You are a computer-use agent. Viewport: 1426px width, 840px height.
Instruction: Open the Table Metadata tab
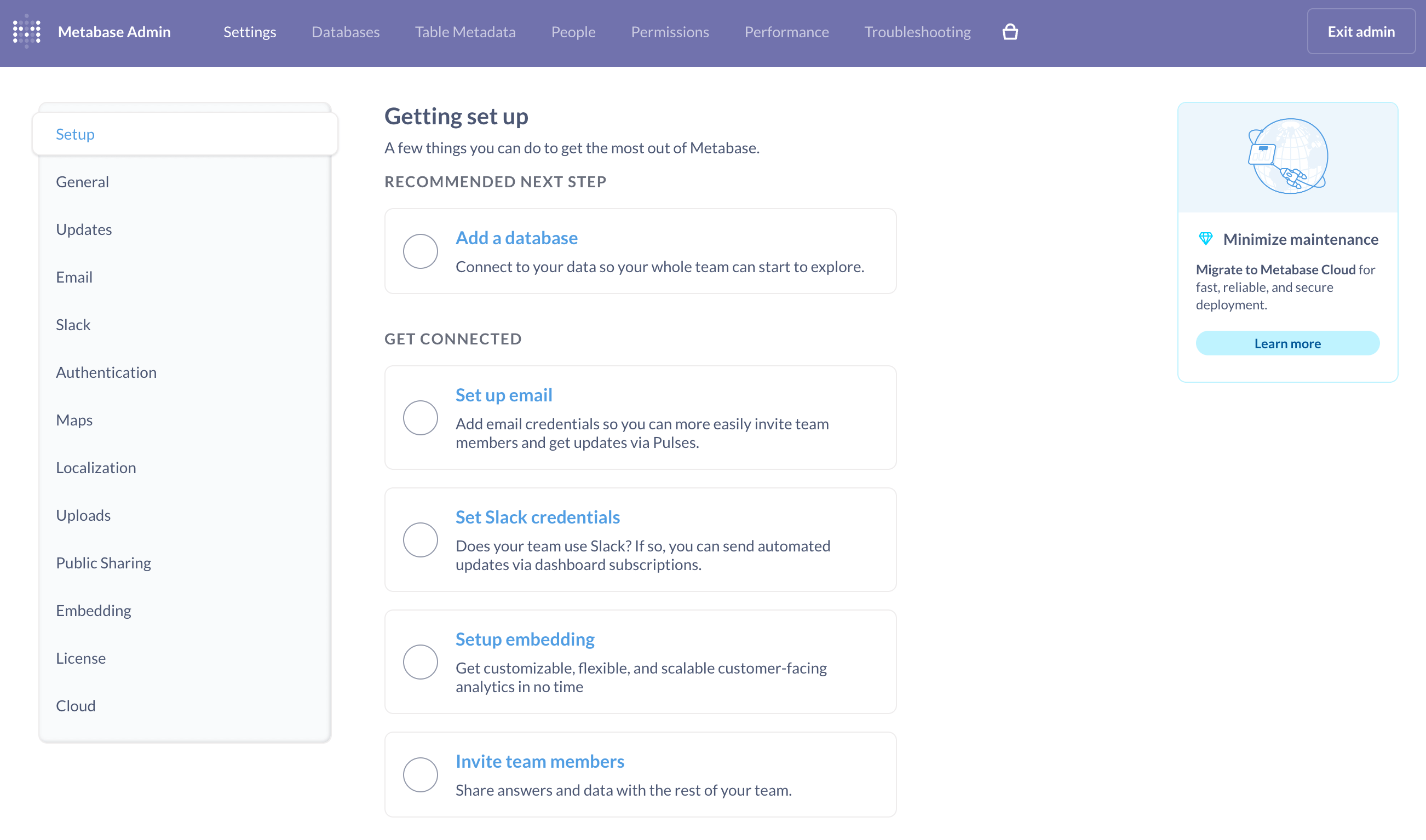(x=465, y=32)
